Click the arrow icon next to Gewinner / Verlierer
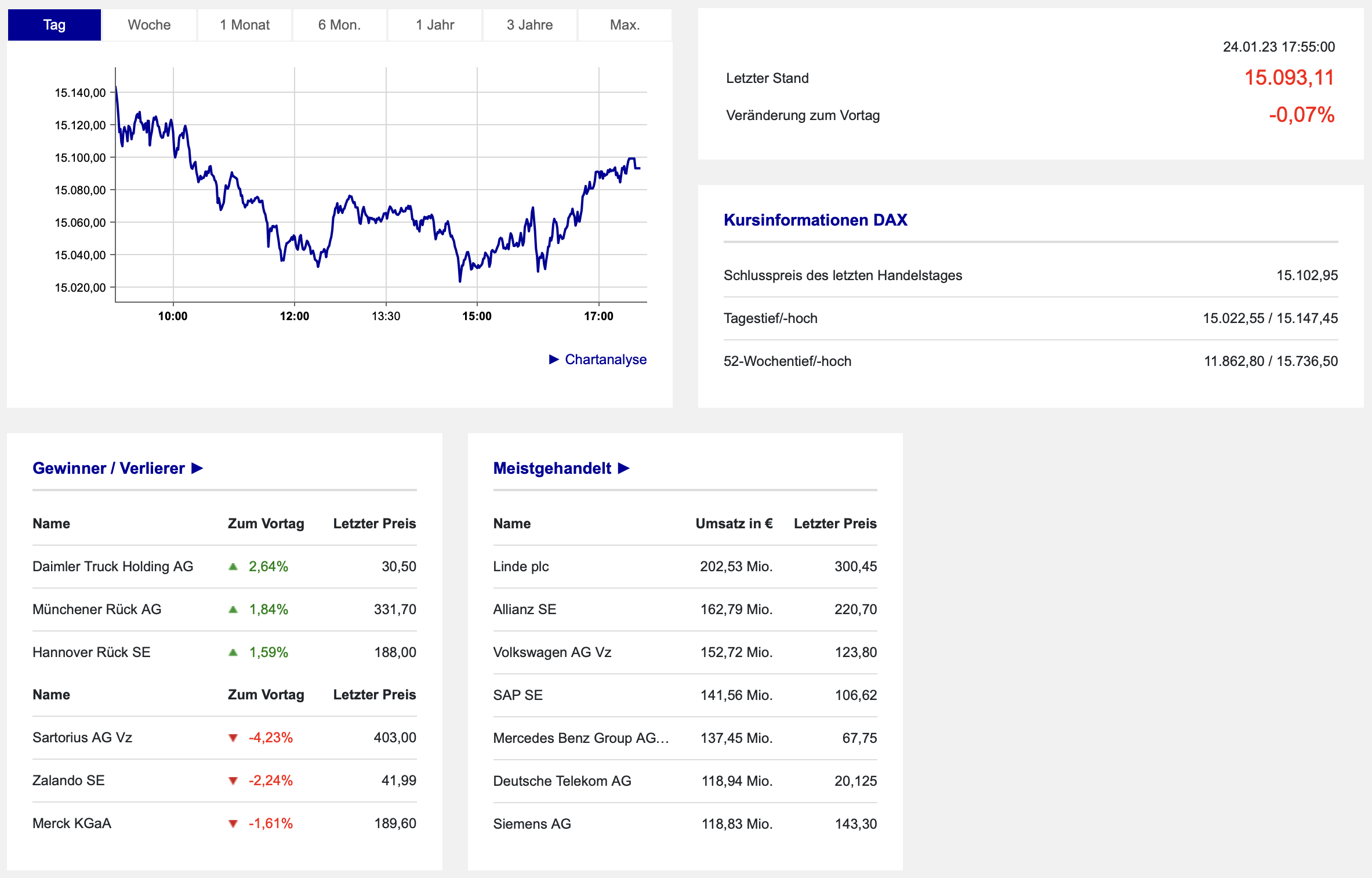This screenshot has width=1372, height=878. tap(197, 468)
